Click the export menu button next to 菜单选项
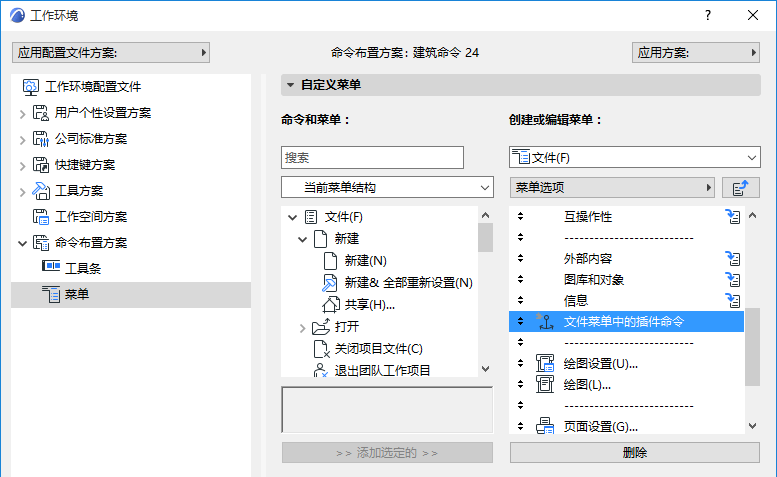This screenshot has width=777, height=477. (x=740, y=188)
